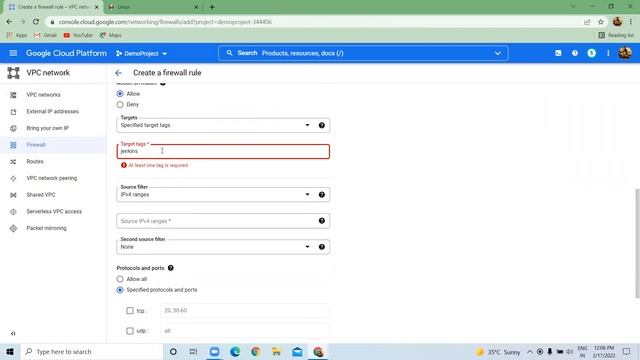Show help for Second source filter
Screen dimensions: 640x360
(x=322, y=247)
